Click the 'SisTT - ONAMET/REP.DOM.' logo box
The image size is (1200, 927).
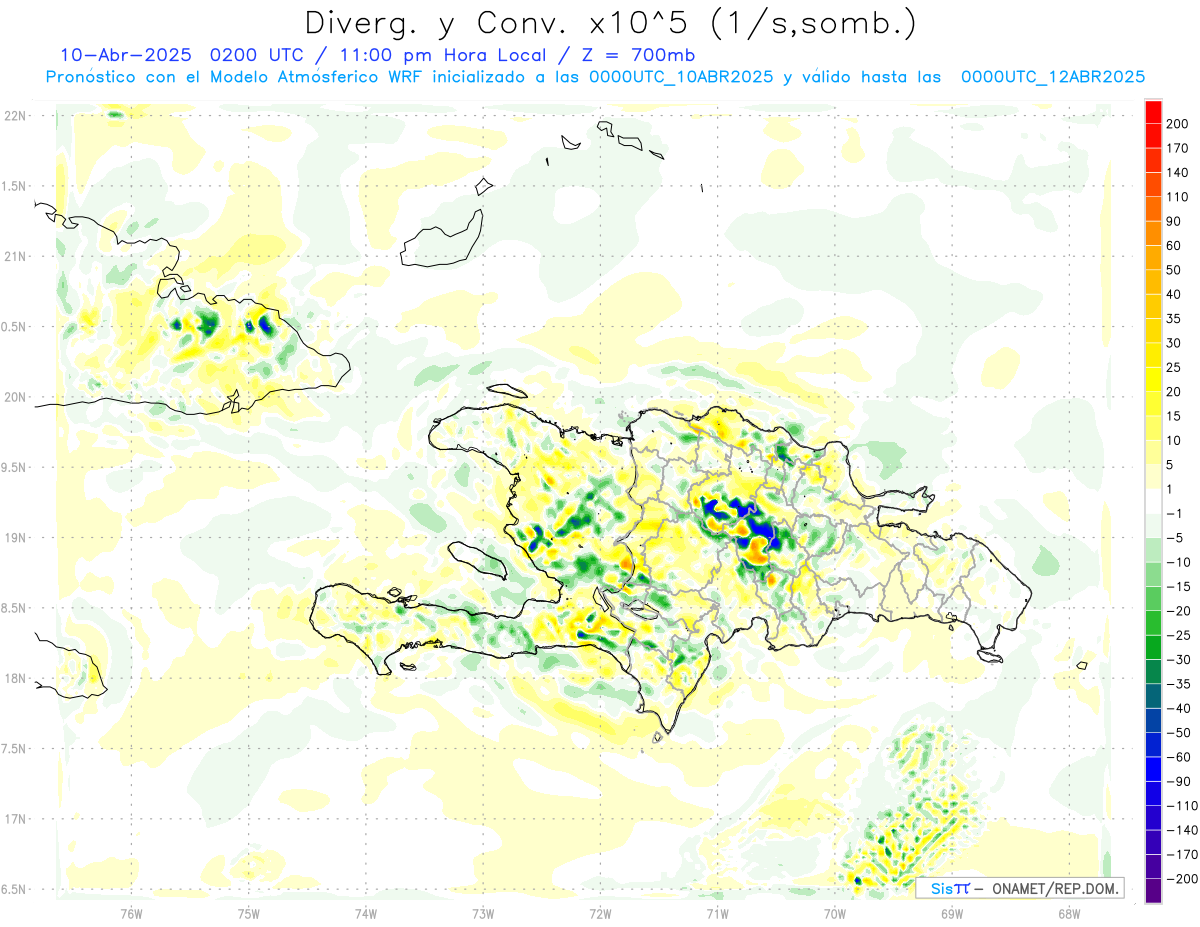1020,888
